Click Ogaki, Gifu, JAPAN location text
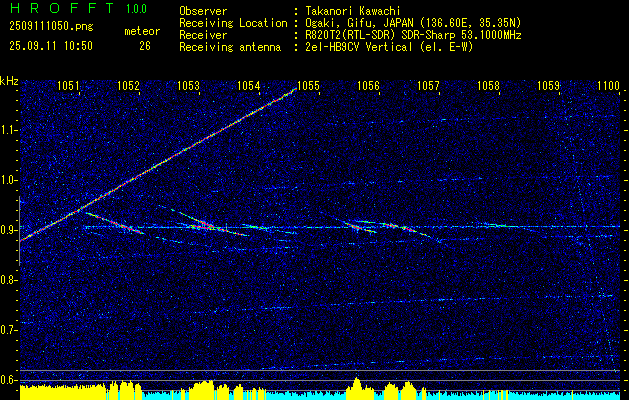The width and height of the screenshot is (629, 400). click(412, 23)
